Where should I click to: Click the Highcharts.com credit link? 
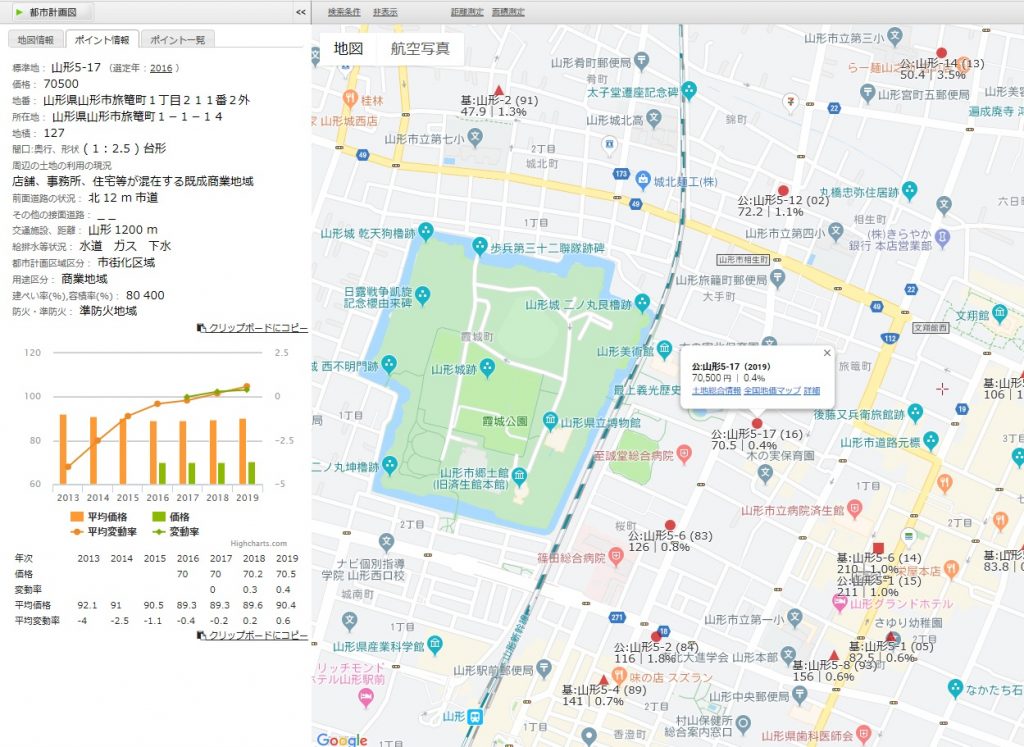tap(259, 543)
